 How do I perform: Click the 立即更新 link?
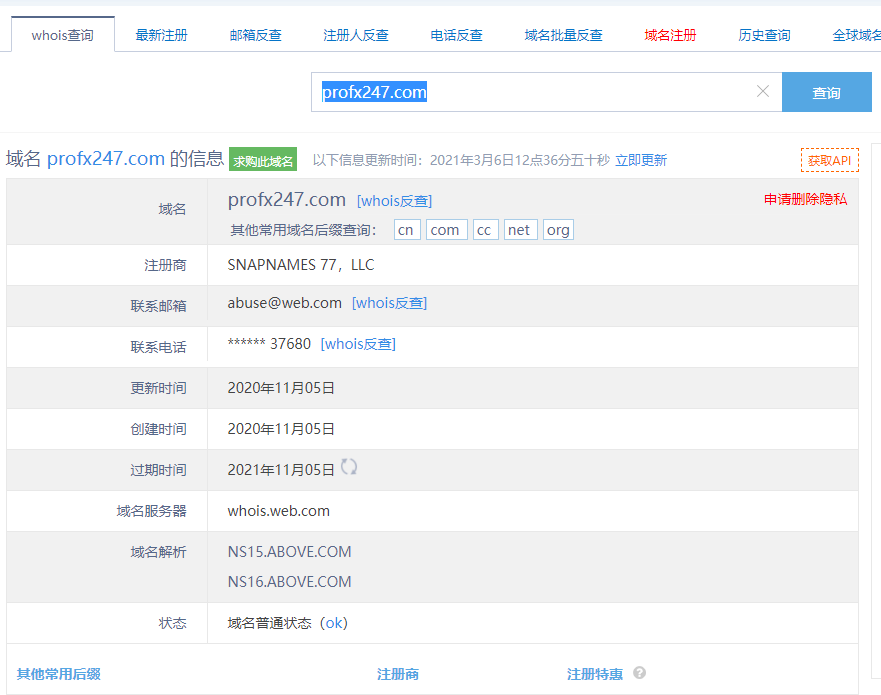click(x=641, y=160)
